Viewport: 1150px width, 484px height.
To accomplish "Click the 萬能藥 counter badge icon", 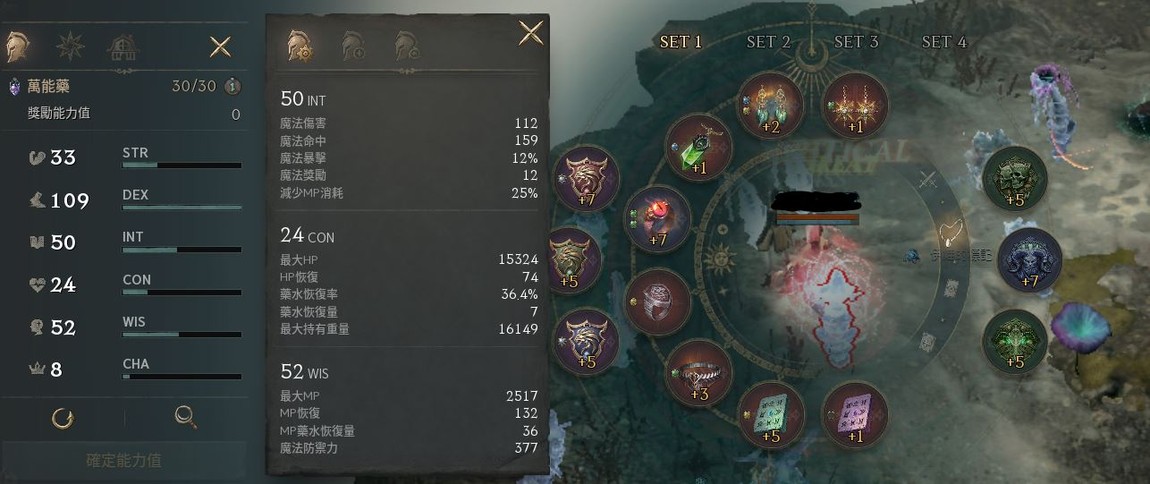I will [232, 87].
